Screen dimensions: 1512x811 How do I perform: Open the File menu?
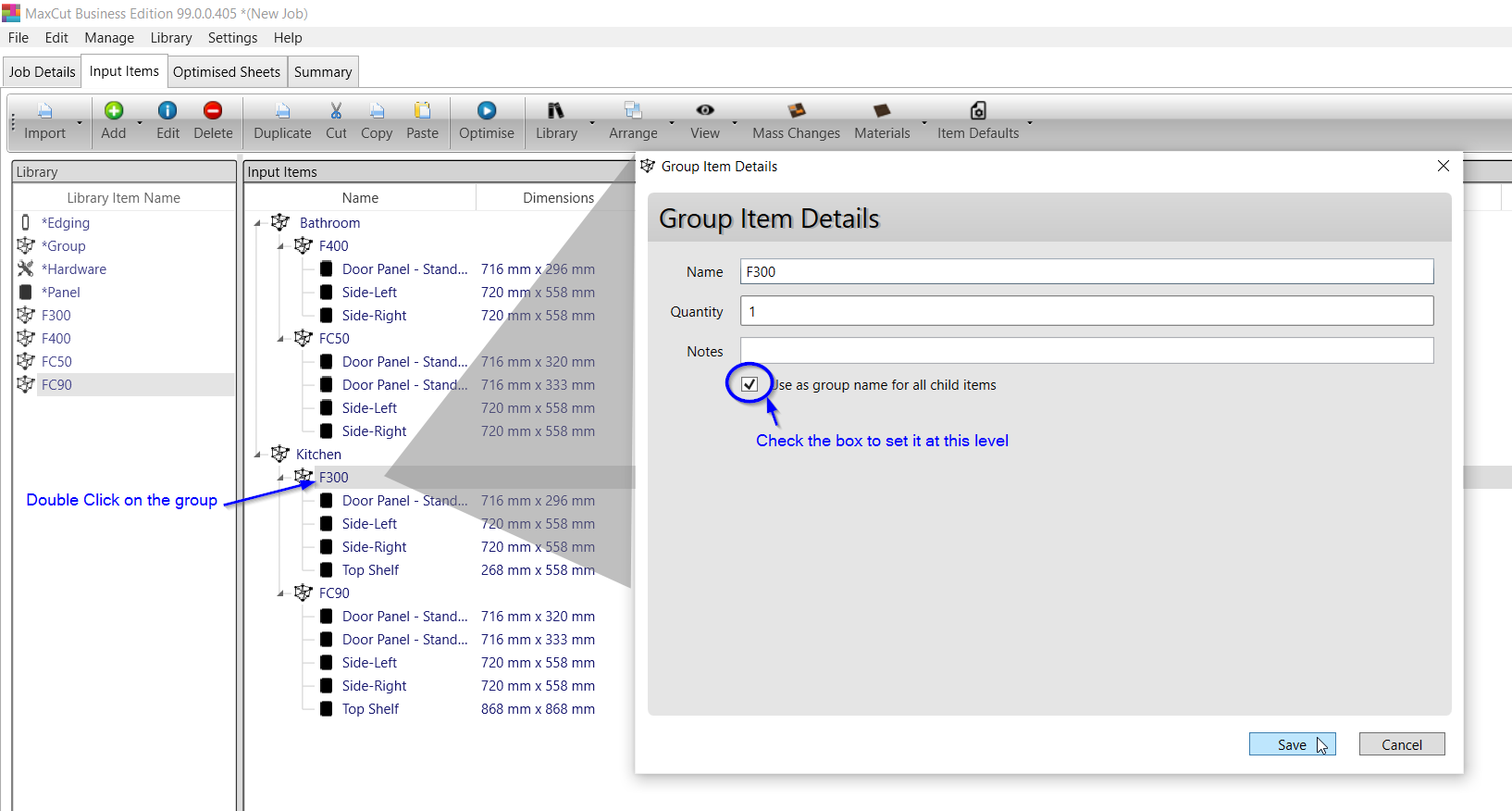tap(19, 38)
